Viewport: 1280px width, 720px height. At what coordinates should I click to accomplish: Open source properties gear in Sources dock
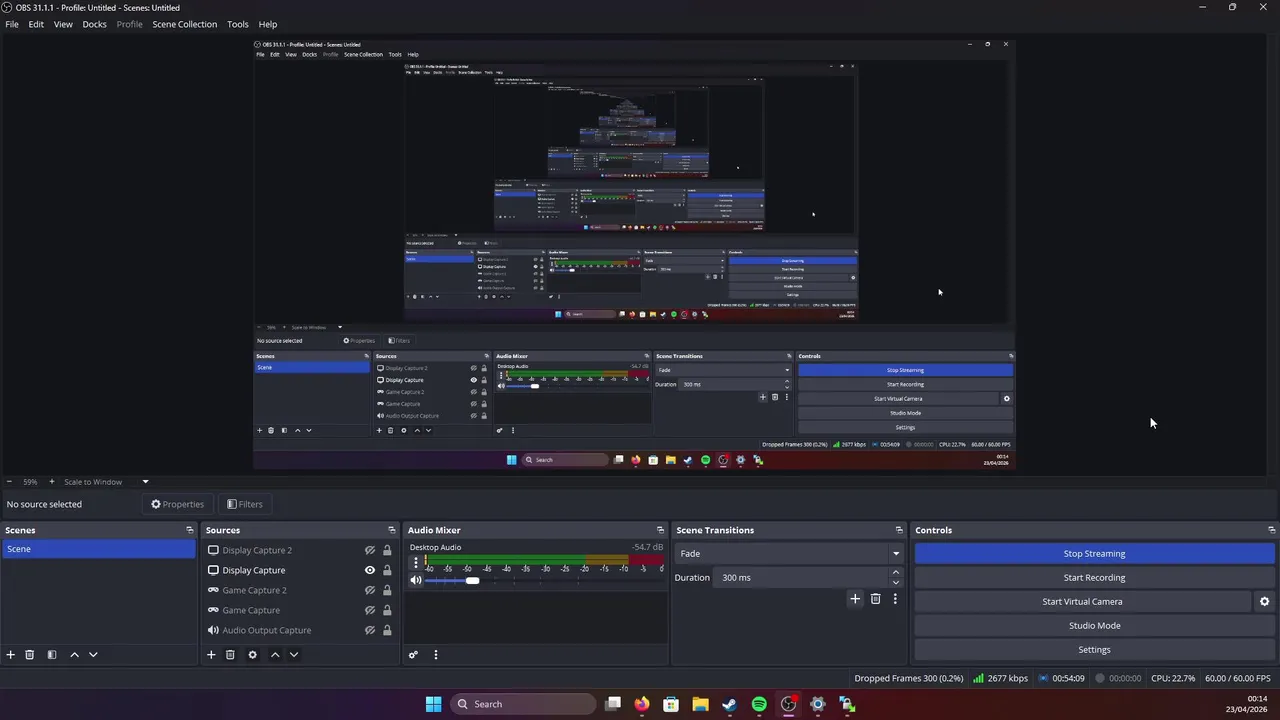[252, 654]
